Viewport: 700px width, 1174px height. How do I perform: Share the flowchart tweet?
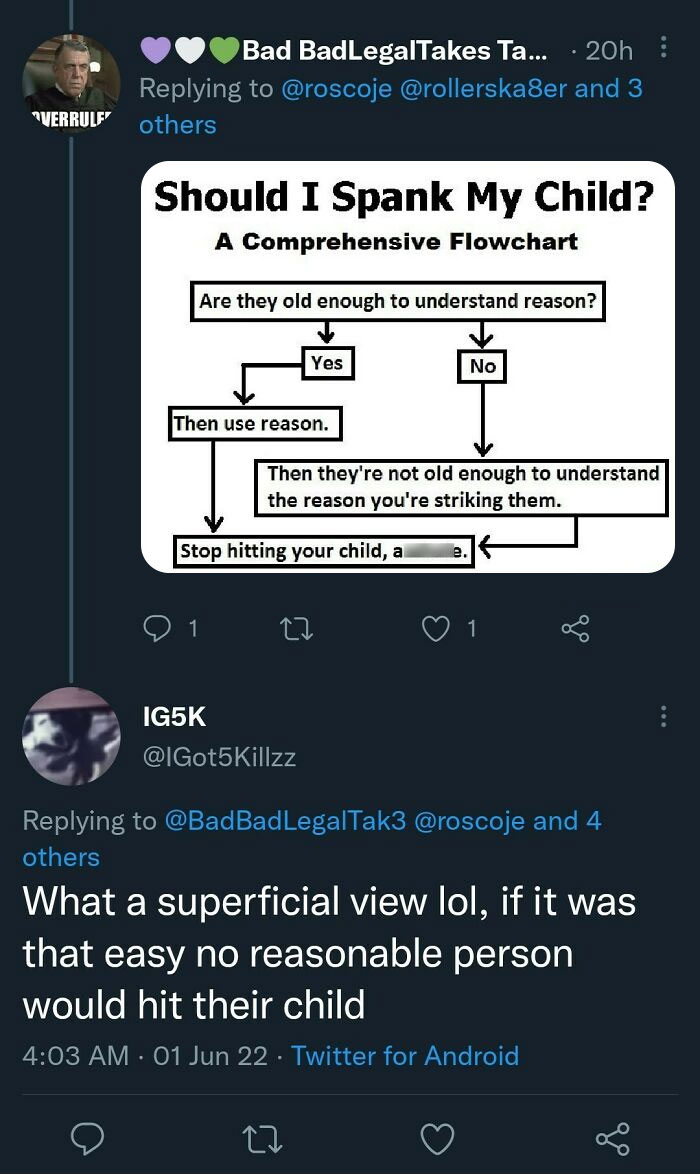(575, 628)
